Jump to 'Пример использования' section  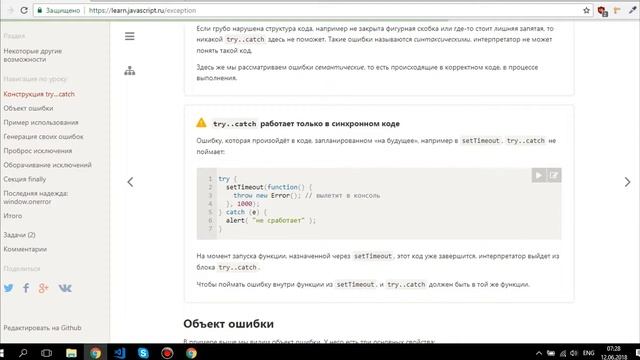[41, 122]
